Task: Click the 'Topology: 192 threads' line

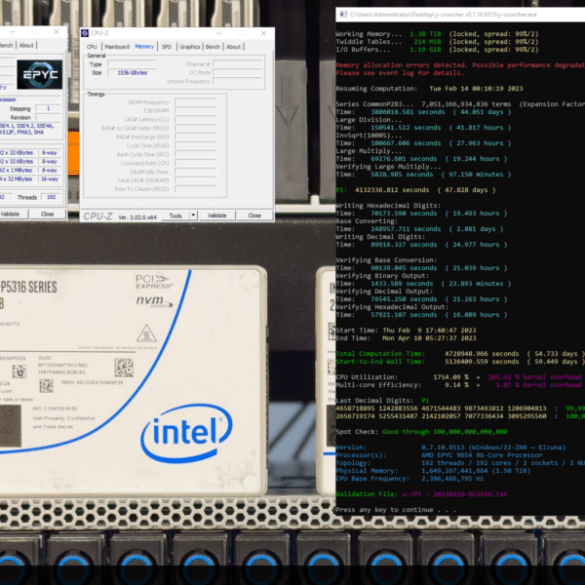Action: (x=460, y=463)
